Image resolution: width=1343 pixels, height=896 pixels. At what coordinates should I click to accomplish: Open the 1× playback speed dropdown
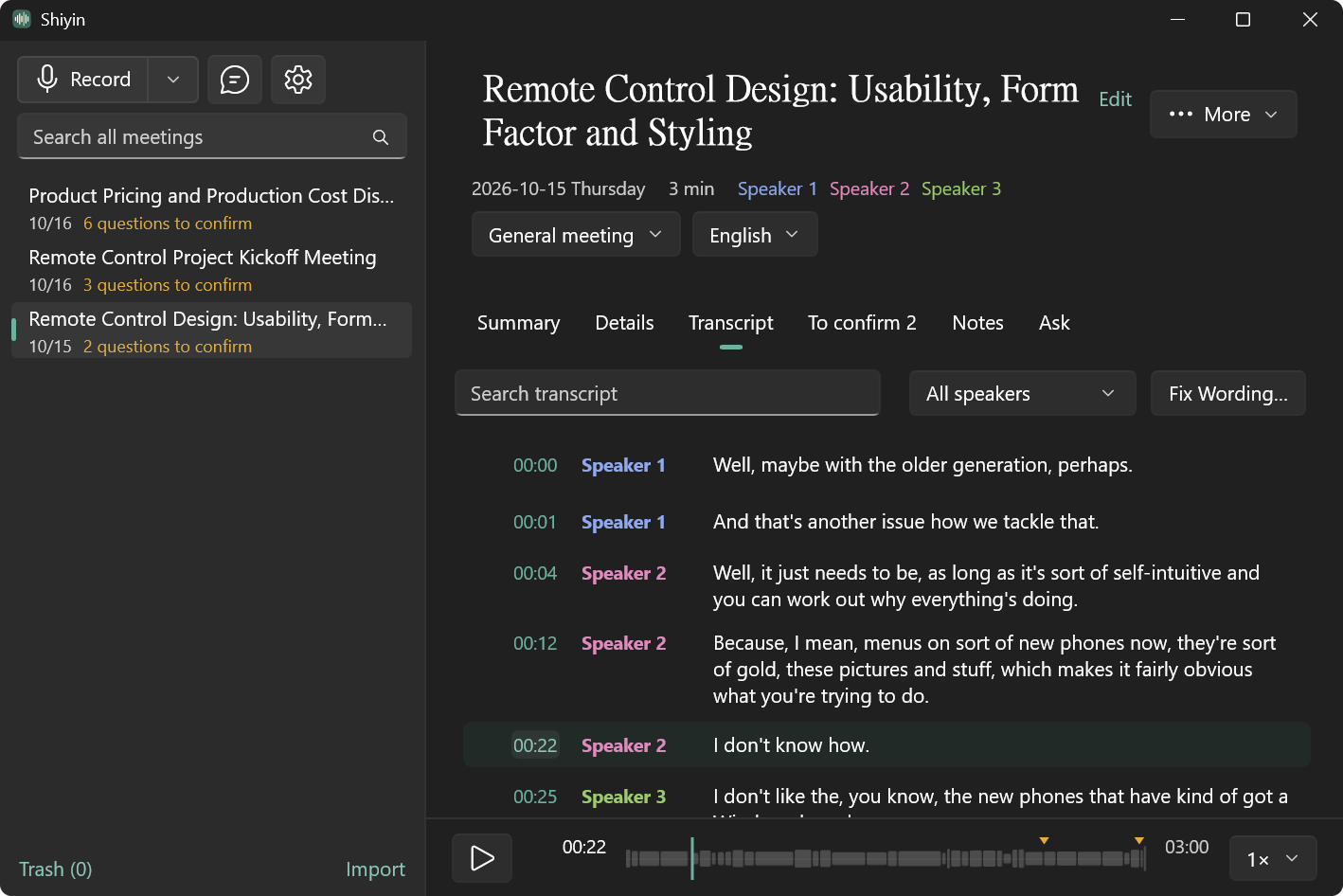pos(1272,859)
